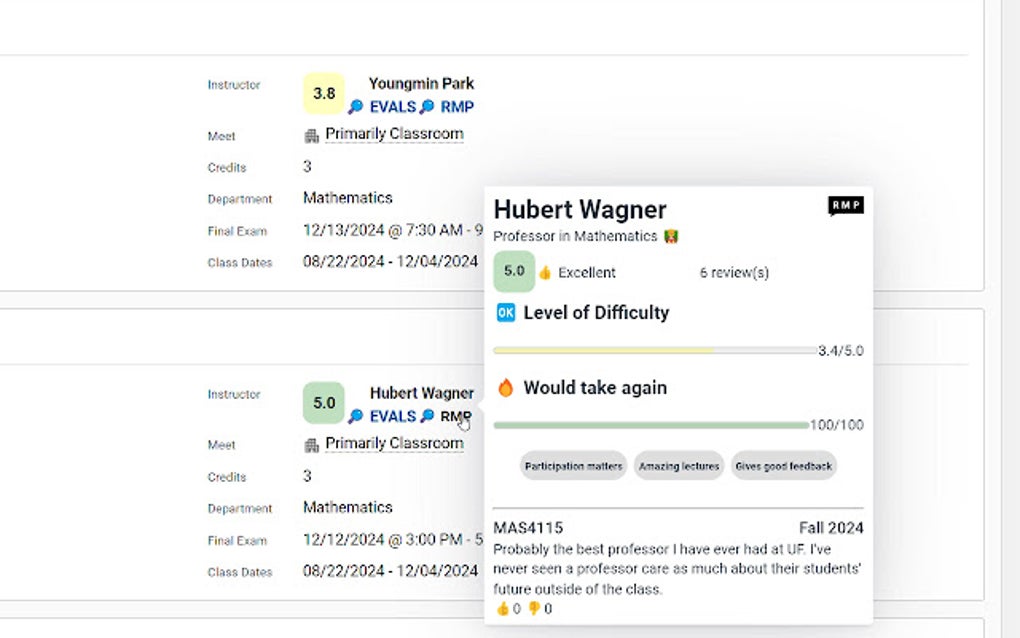Click the RMP logo in the popup corner
Screen dimensions: 1020x638
pos(846,206)
